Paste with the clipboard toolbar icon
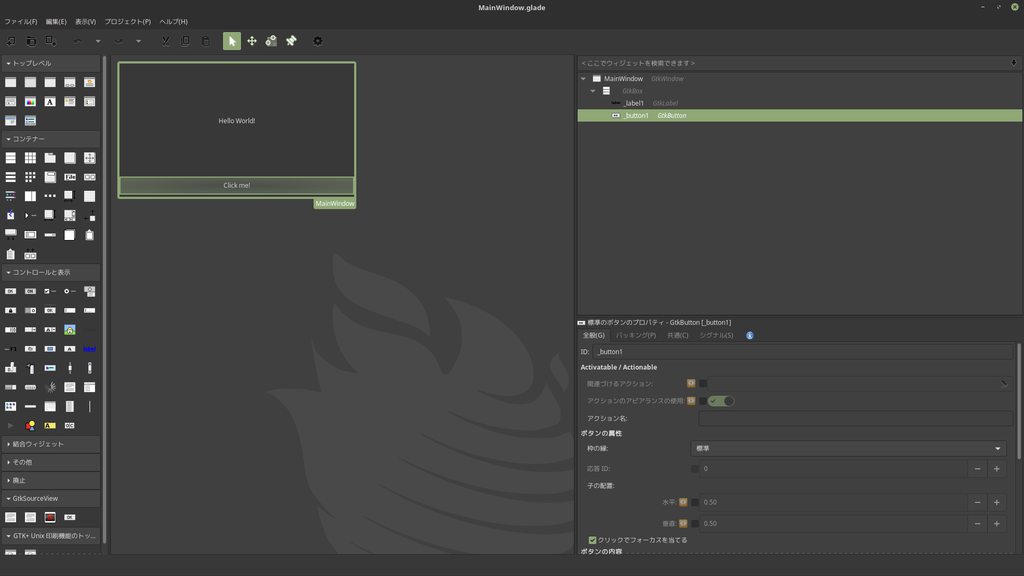The height and width of the screenshot is (576, 1024). click(206, 41)
